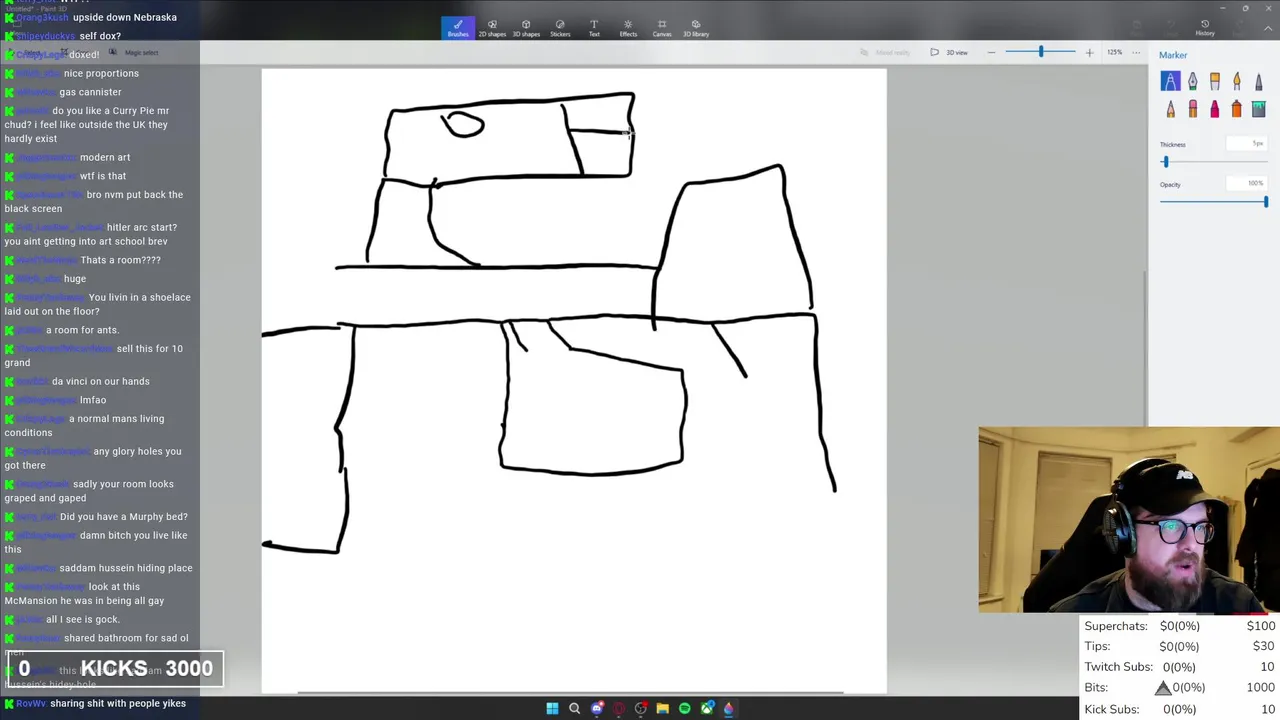Click the Kick Subs goal row
Viewport: 1280px width, 720px height.
1180,709
